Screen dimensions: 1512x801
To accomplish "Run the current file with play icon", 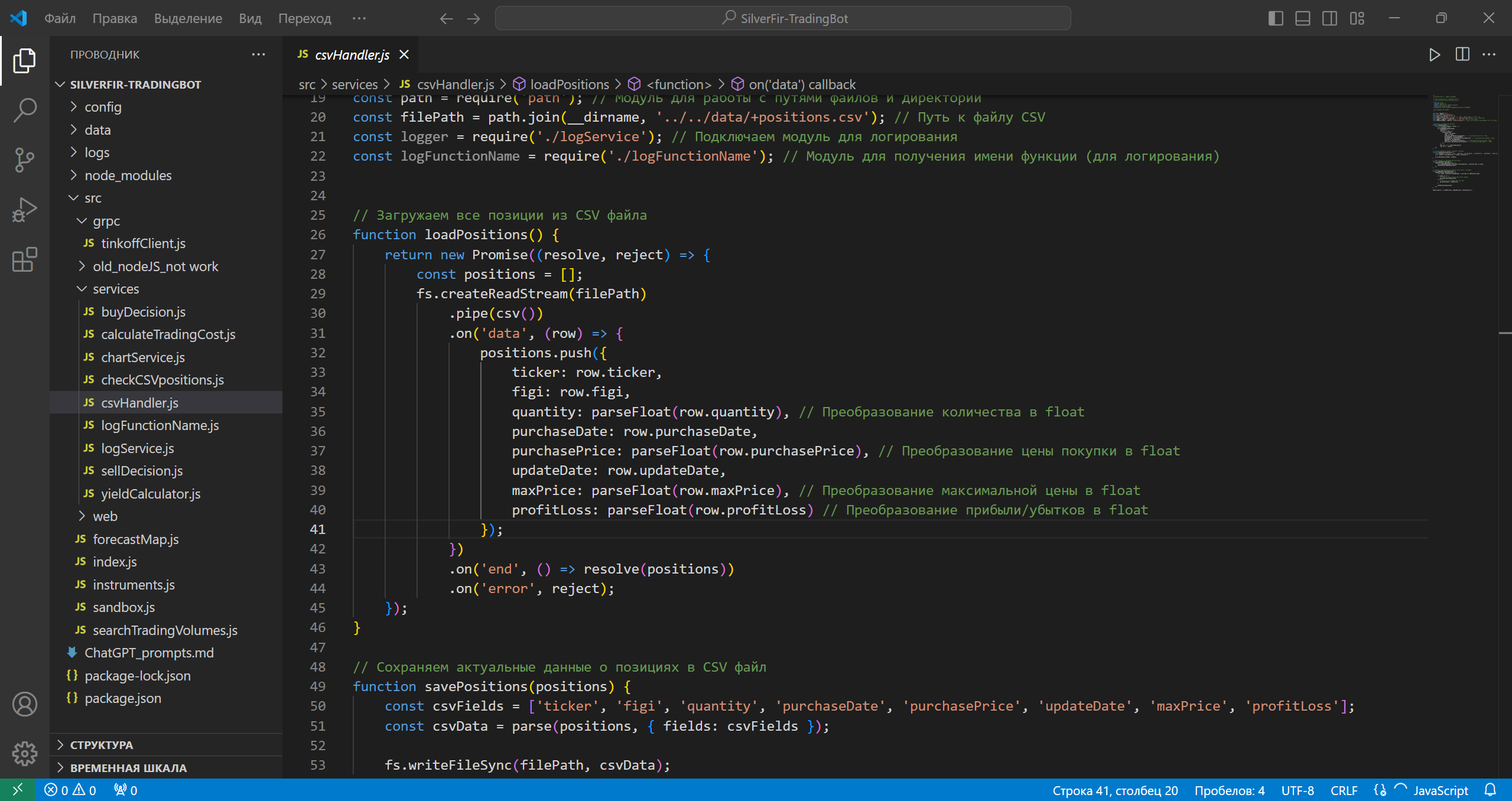I will click(x=1434, y=55).
